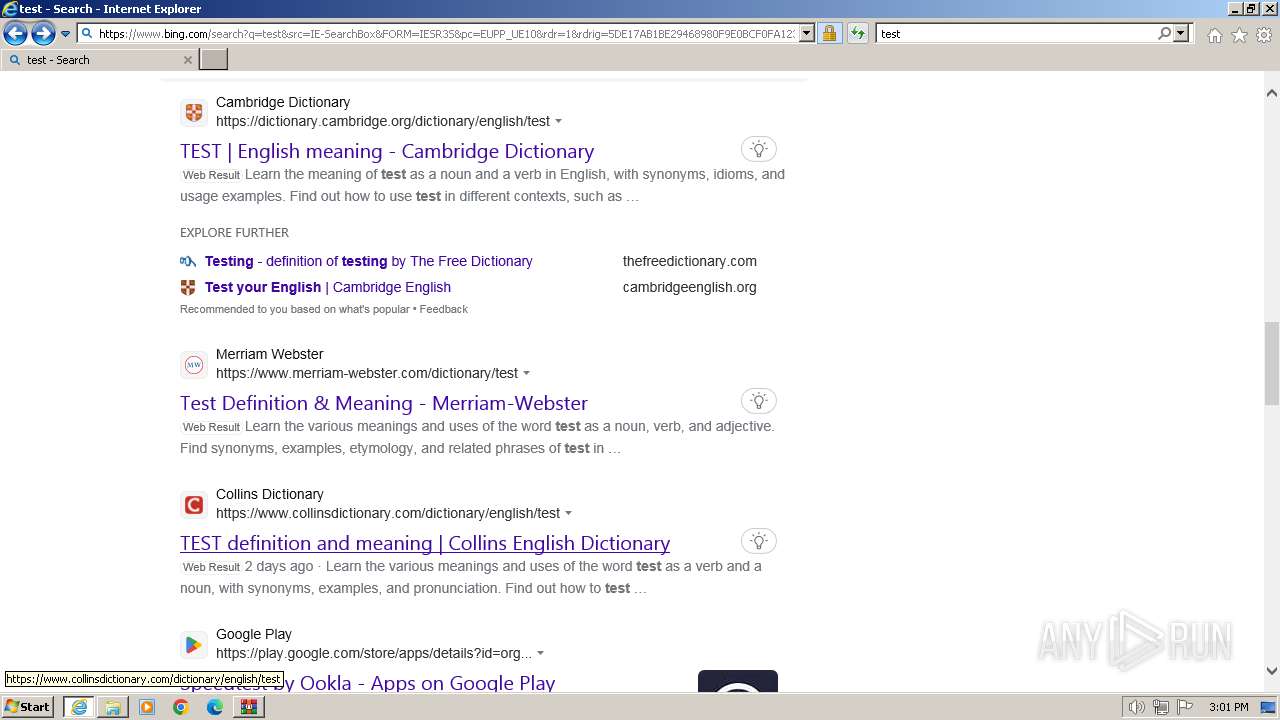This screenshot has width=1280, height=720.
Task: Expand the address bar autocomplete dropdown
Action: pos(807,33)
